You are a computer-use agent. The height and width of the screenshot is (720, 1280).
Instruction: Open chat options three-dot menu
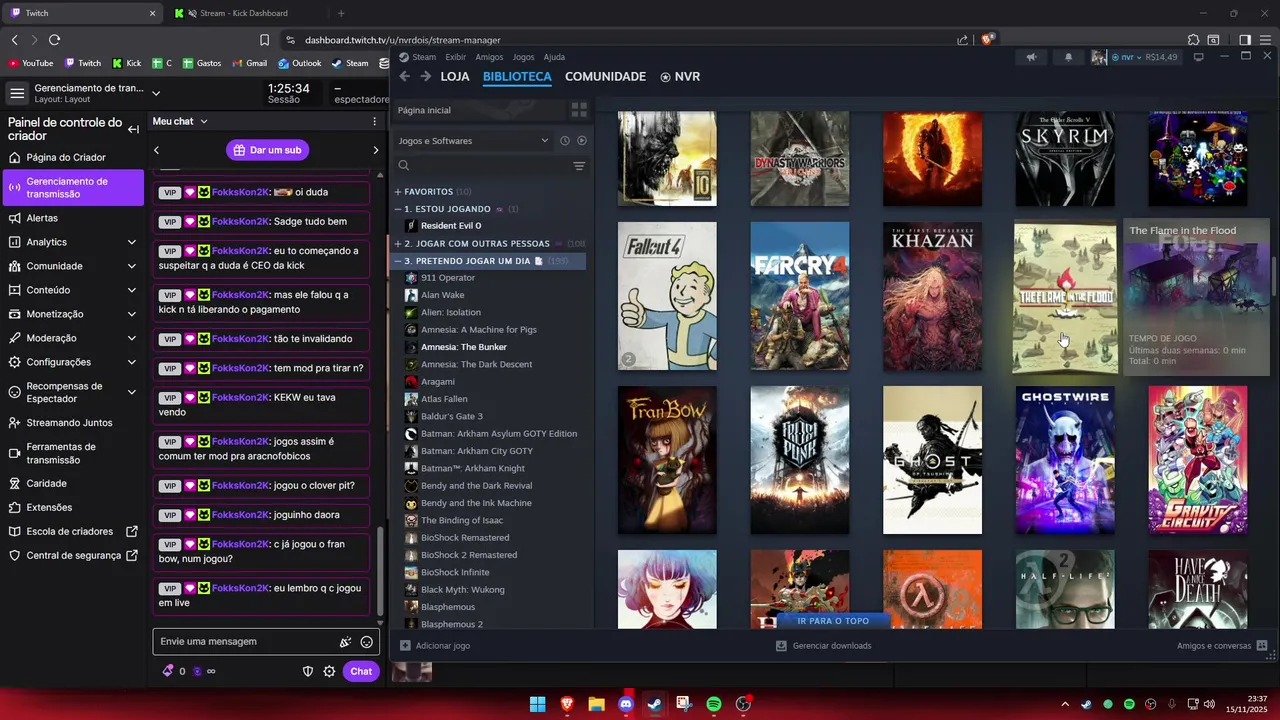click(375, 121)
